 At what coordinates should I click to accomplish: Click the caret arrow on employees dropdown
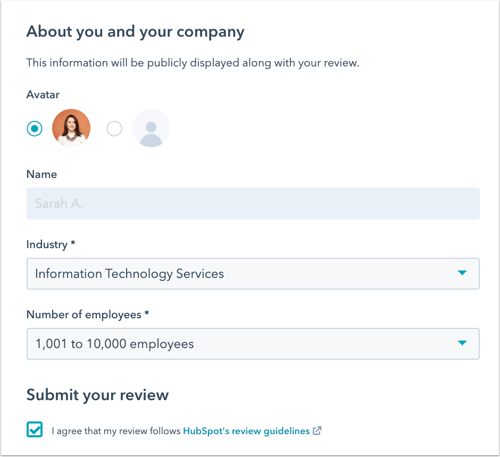point(462,343)
